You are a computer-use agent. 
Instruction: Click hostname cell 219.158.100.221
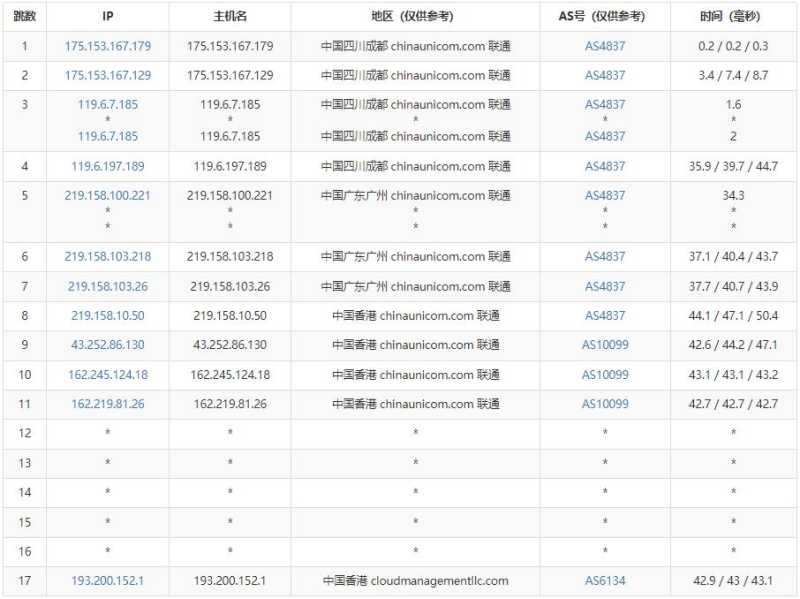pyautogui.click(x=230, y=195)
